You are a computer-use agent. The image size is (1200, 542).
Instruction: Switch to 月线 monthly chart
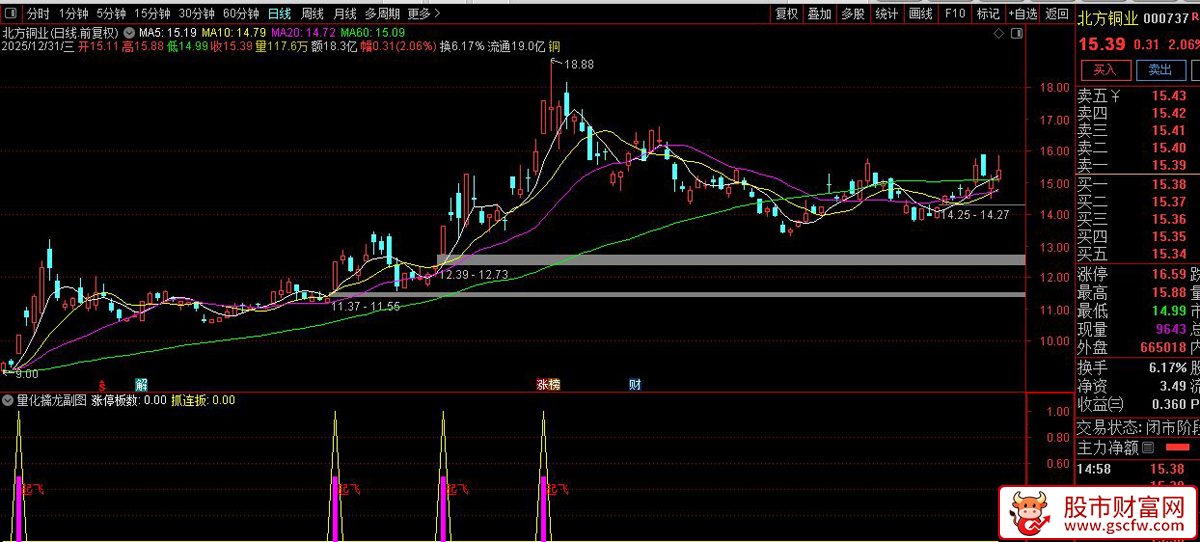click(344, 14)
